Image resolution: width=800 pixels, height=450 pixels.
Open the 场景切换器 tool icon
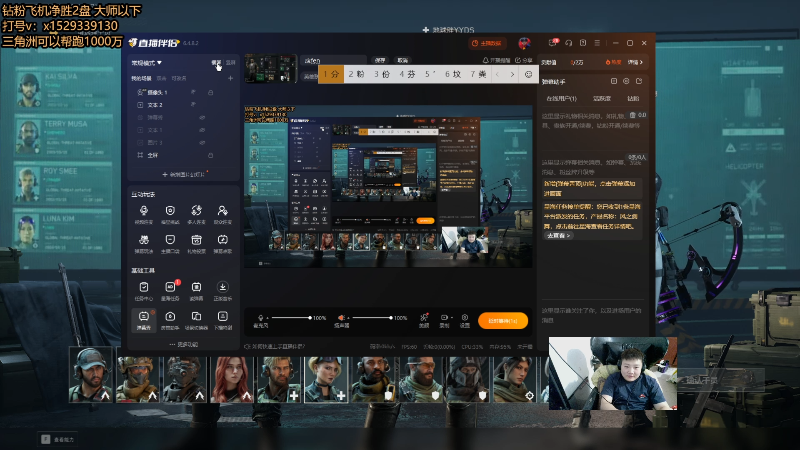pos(196,317)
